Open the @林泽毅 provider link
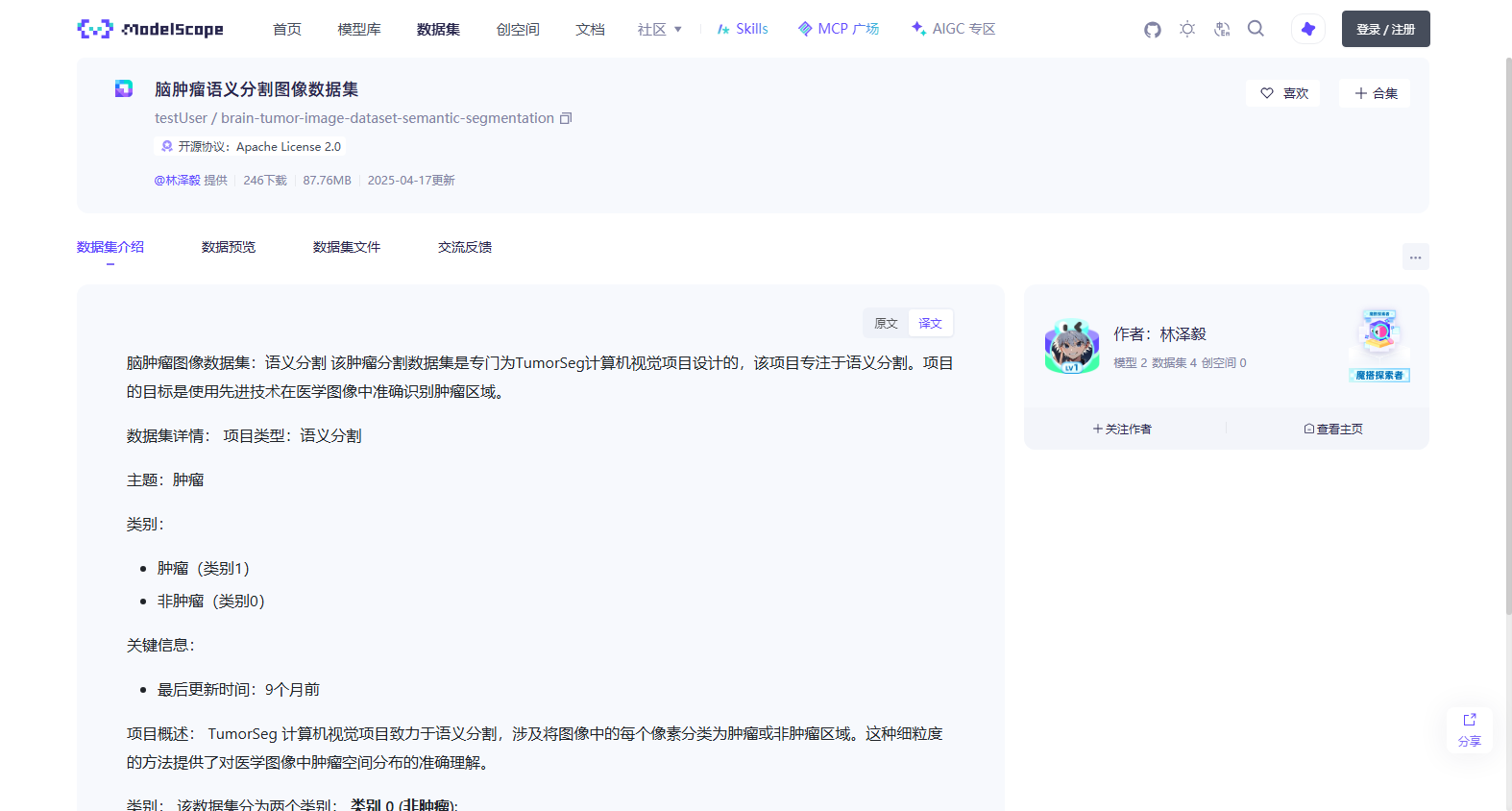 click(178, 180)
